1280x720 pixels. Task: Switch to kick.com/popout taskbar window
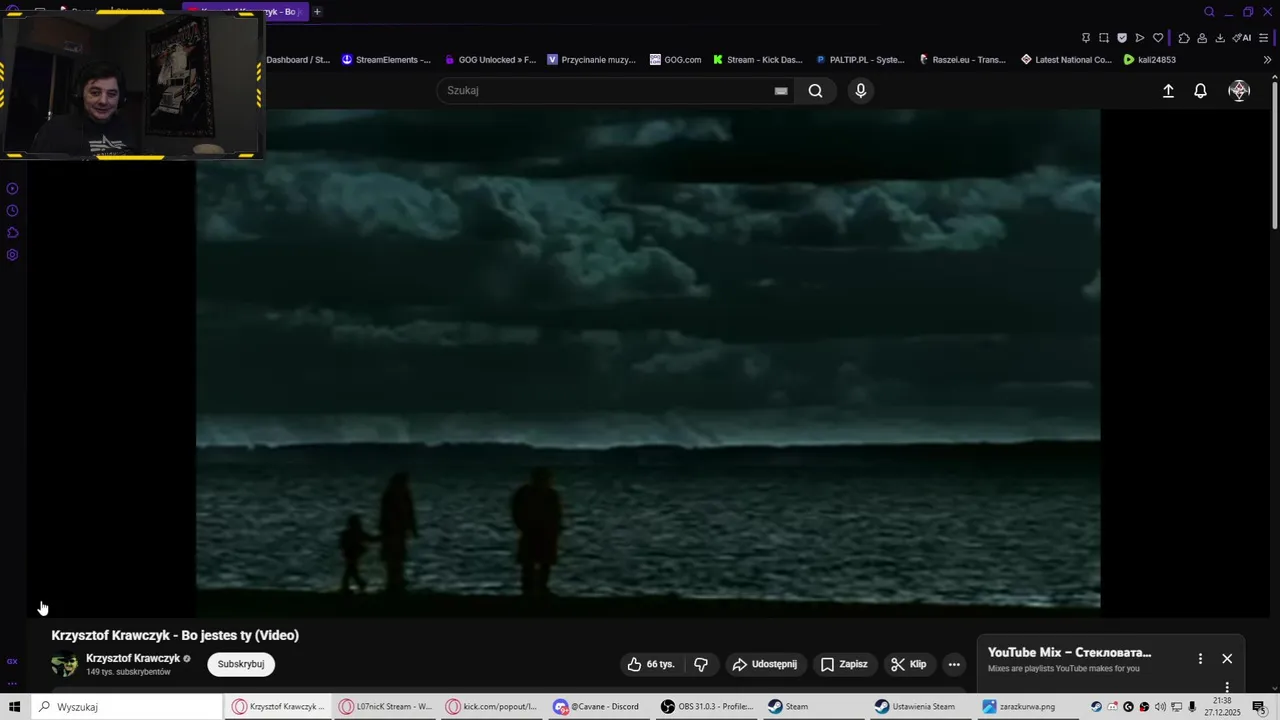pos(492,707)
